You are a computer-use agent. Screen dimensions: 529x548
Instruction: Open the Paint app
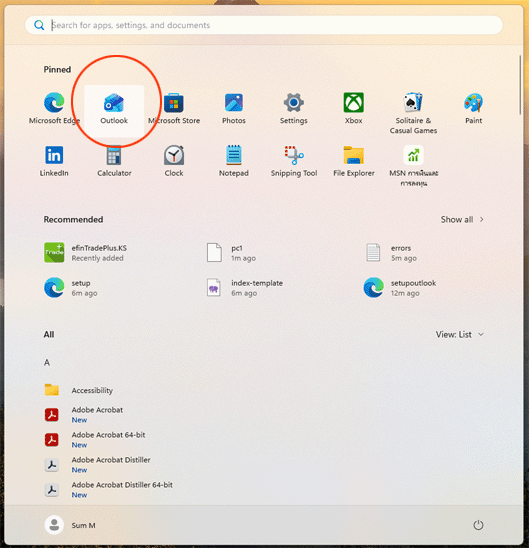coord(473,110)
